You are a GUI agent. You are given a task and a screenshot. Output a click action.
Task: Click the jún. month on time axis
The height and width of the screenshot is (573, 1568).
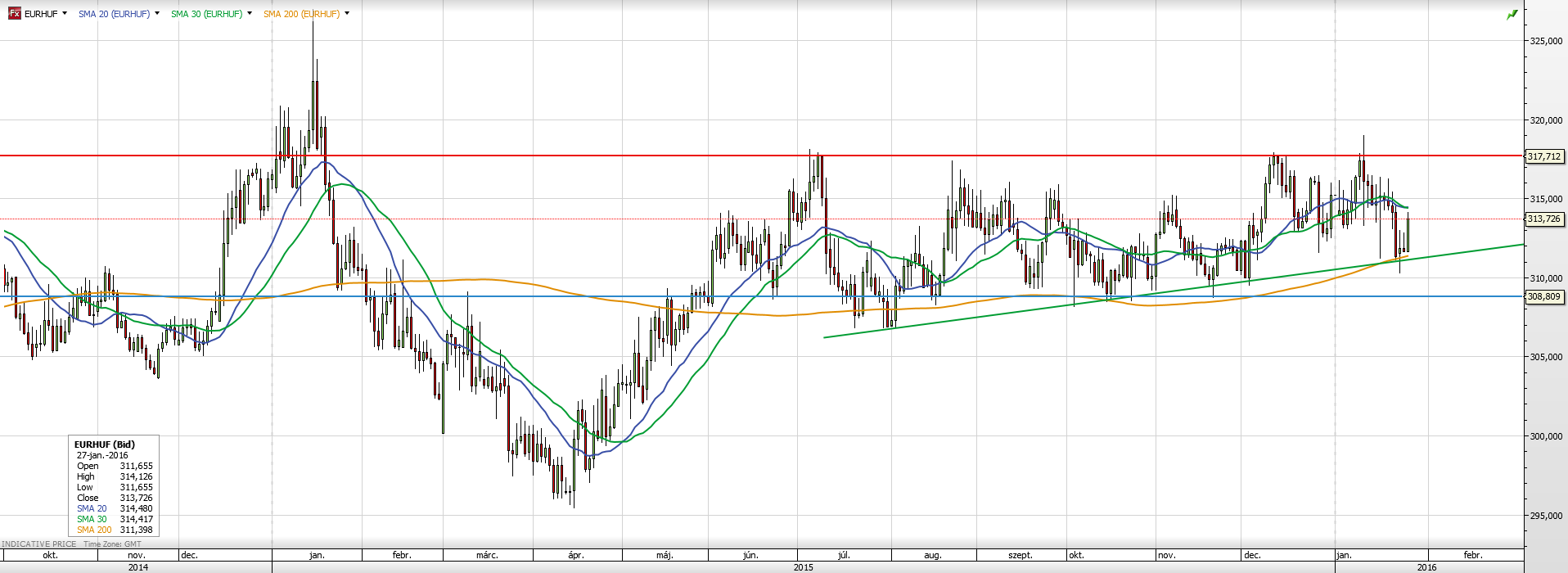tap(750, 555)
